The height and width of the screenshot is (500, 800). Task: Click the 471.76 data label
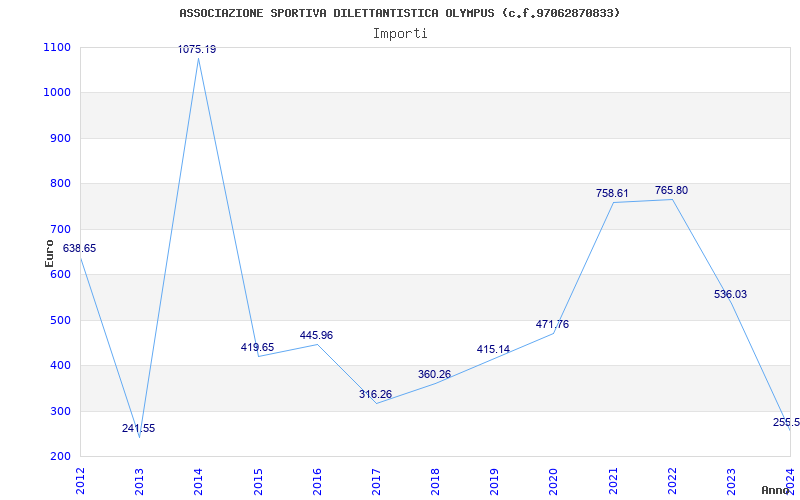[553, 324]
